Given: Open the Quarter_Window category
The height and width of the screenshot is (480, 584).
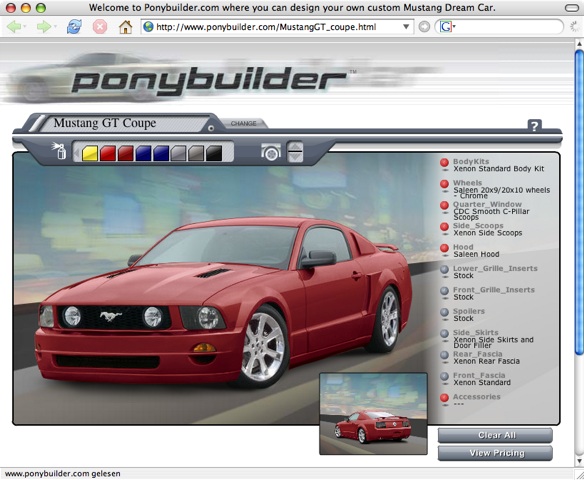Looking at the screenshot, I should tap(487, 204).
